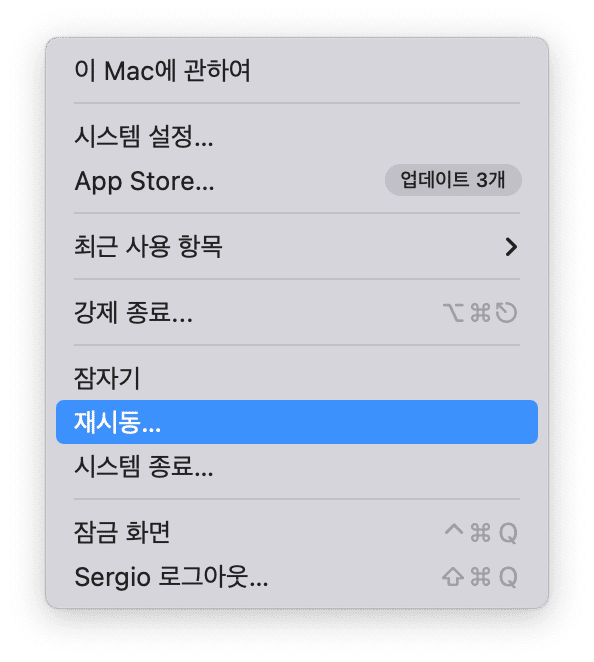
Task: Click the highlighted 재시동... item
Action: [x=297, y=422]
